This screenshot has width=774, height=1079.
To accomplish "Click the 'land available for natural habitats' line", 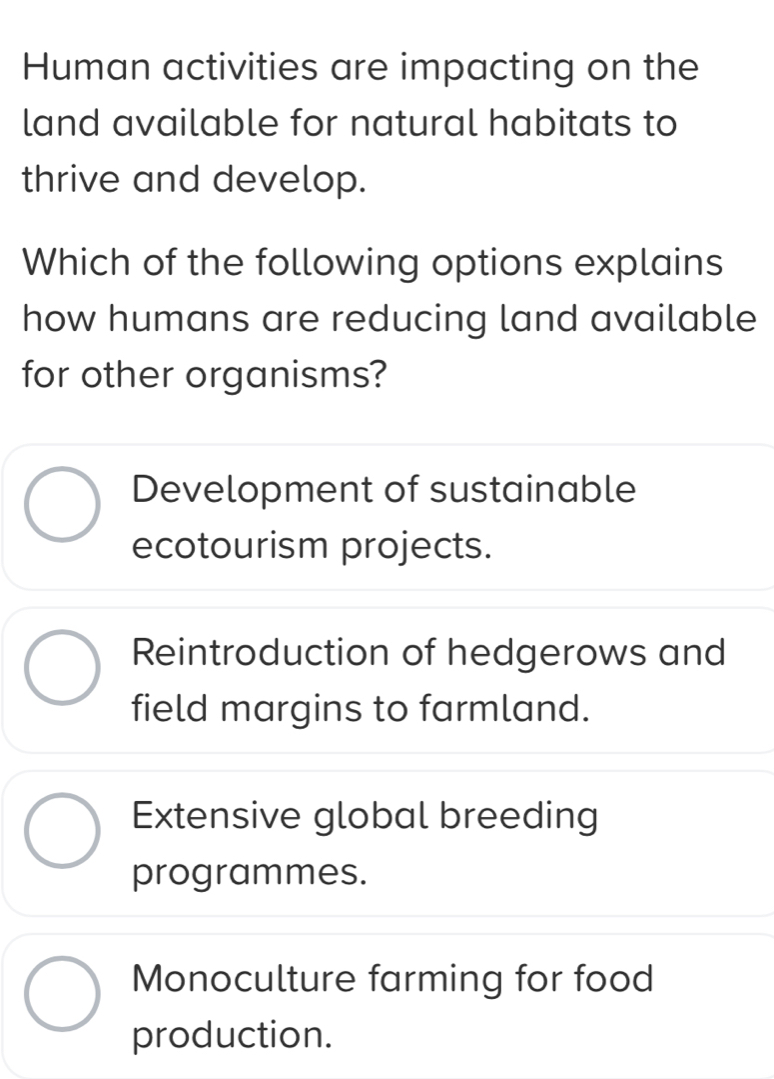I will tap(350, 124).
